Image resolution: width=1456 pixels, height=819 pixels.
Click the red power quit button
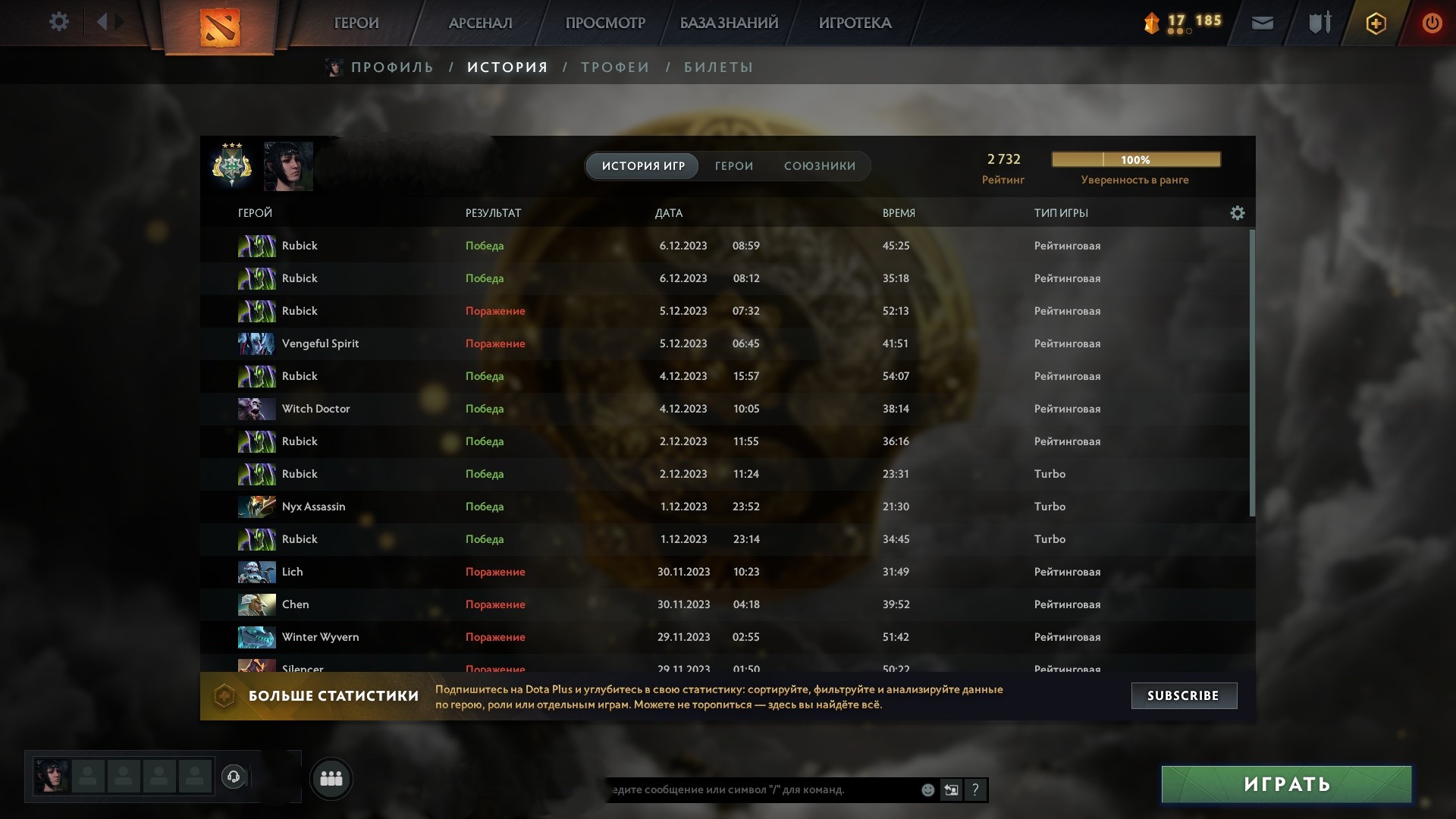click(x=1432, y=23)
